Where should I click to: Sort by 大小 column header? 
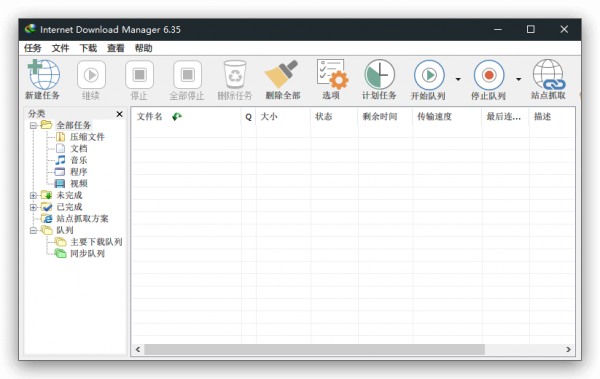tap(284, 116)
